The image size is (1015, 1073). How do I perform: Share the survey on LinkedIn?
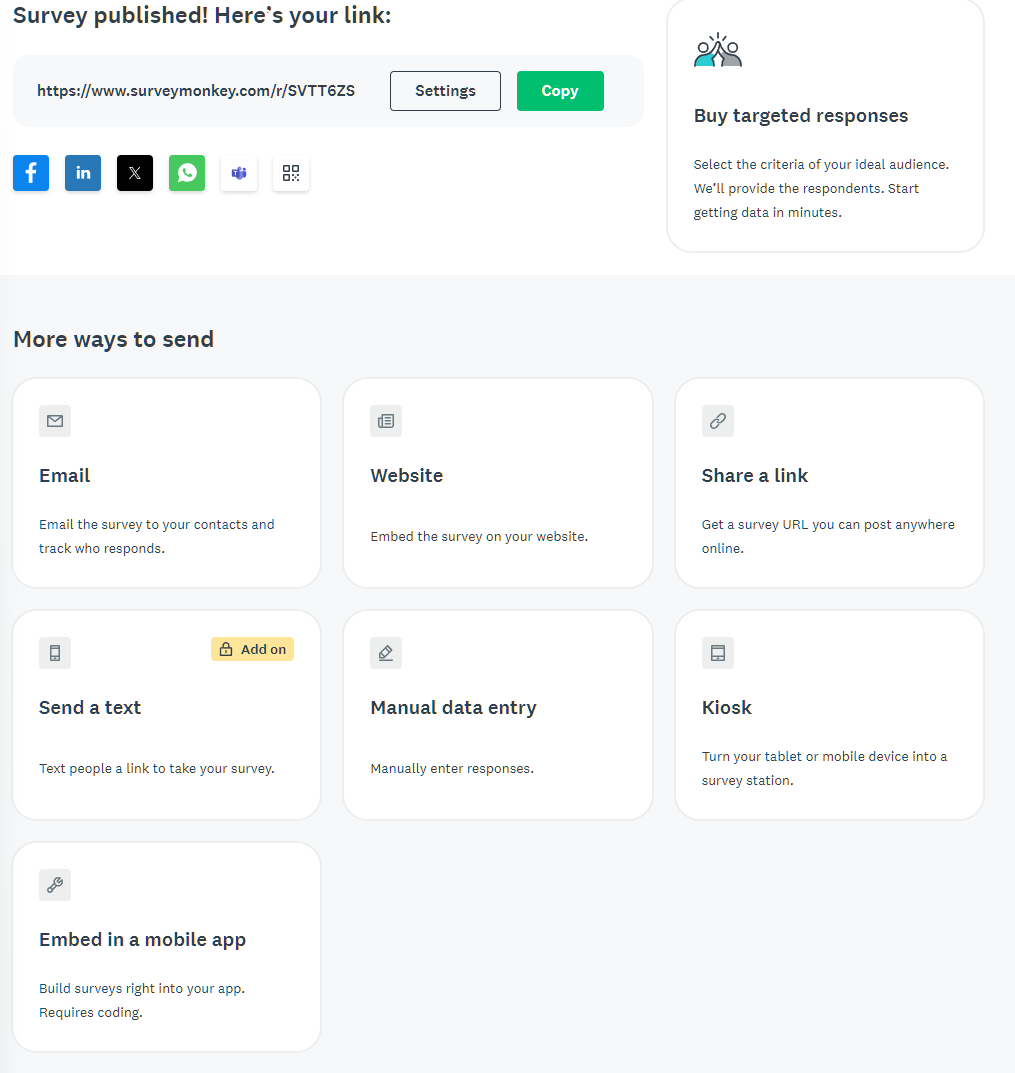(82, 173)
